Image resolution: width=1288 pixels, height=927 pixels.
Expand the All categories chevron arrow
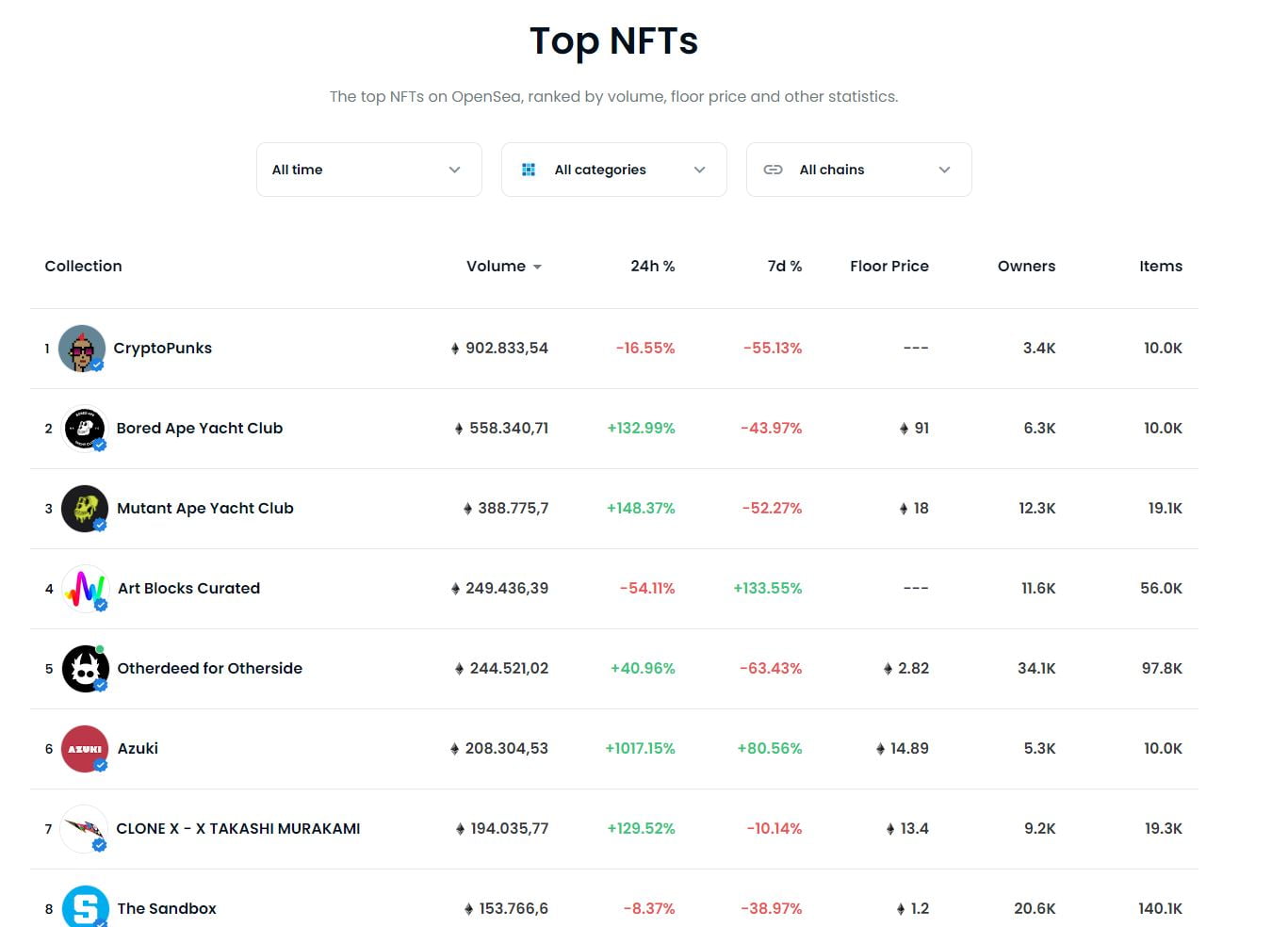pyautogui.click(x=700, y=170)
